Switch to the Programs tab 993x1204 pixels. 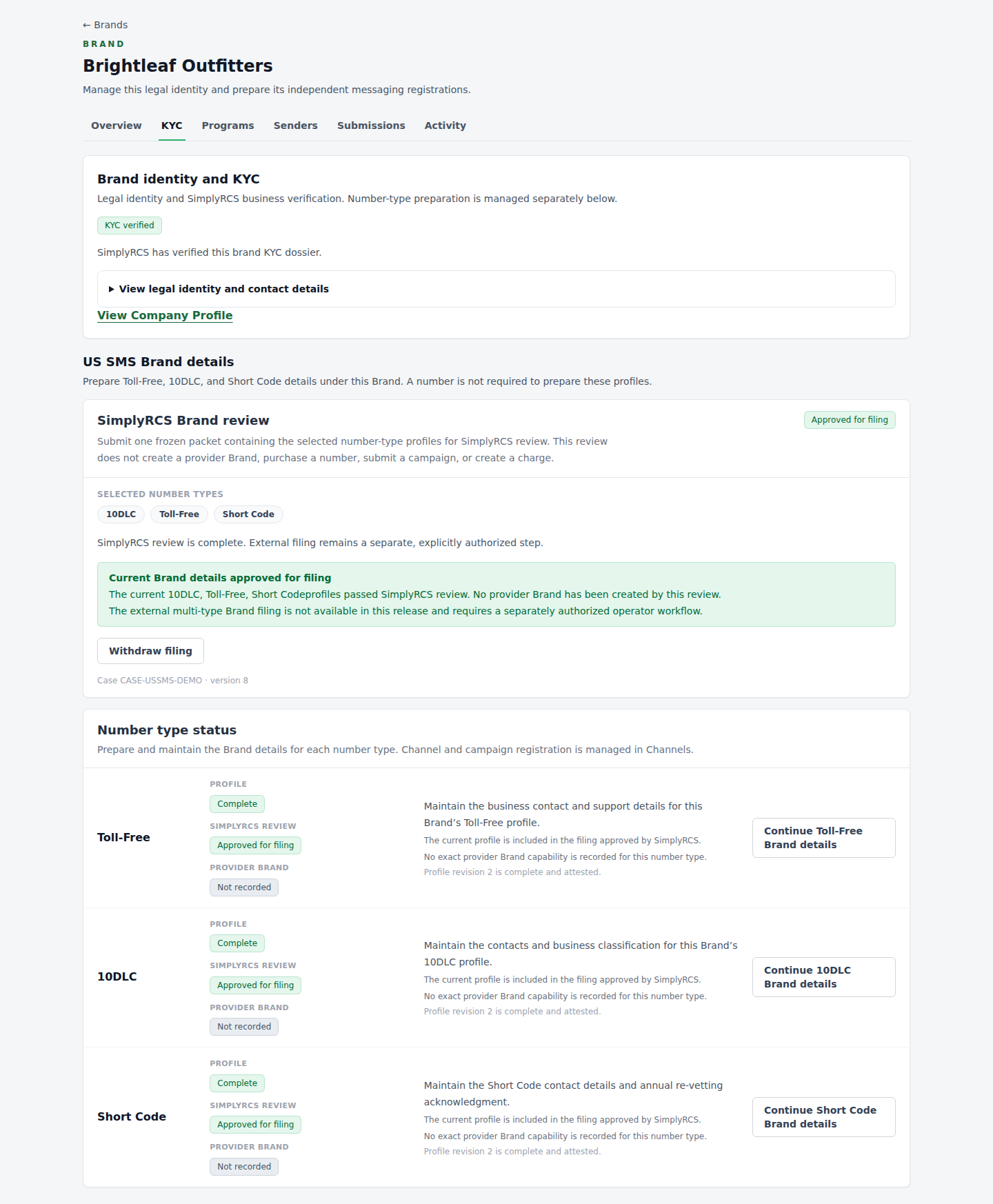(228, 126)
